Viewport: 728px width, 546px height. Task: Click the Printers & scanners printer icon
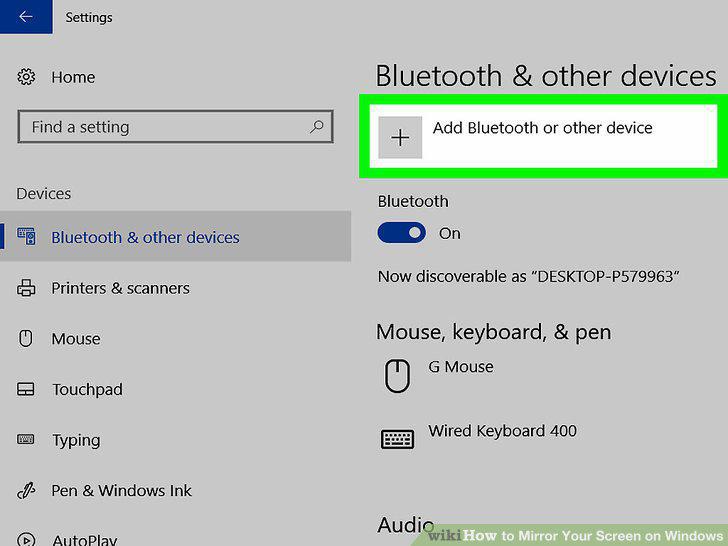coord(26,288)
